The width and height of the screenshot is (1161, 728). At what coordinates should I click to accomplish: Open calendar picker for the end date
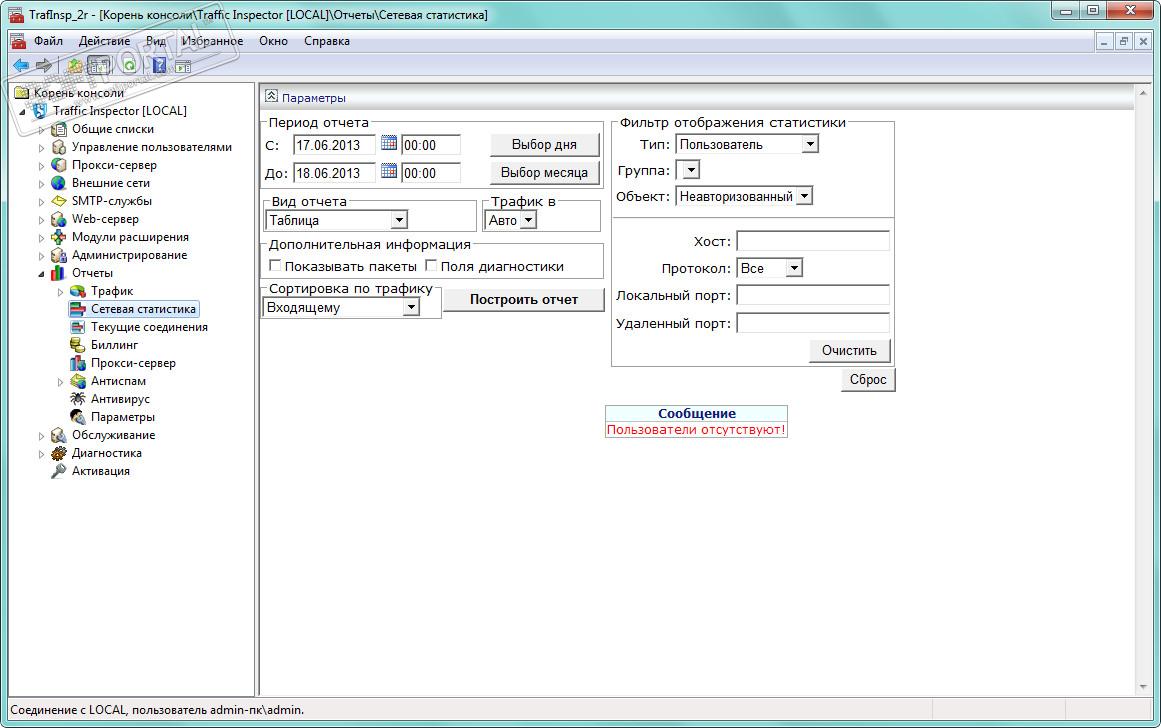389,171
